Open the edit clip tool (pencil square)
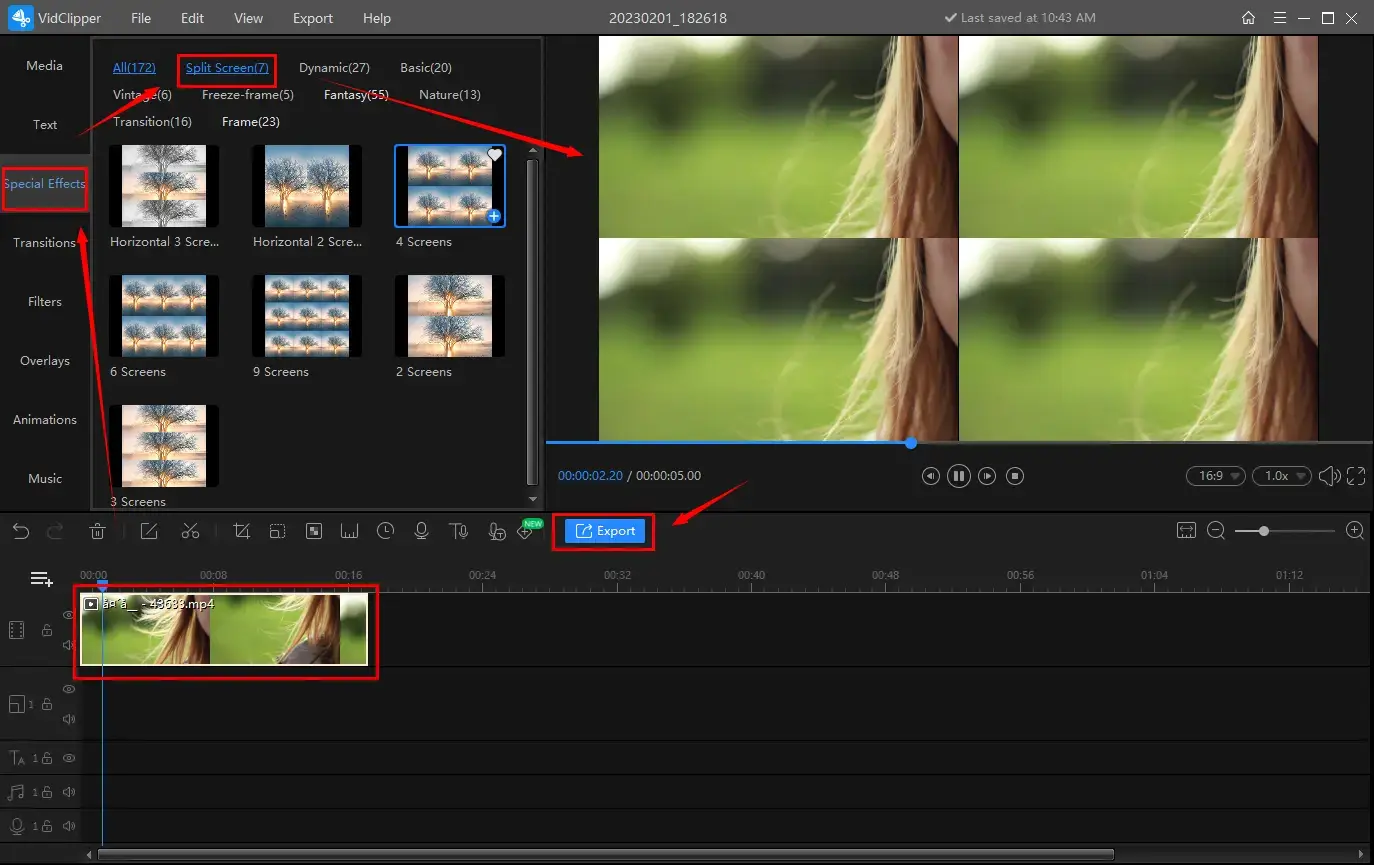Screen dimensions: 1374x865 tap(149, 531)
